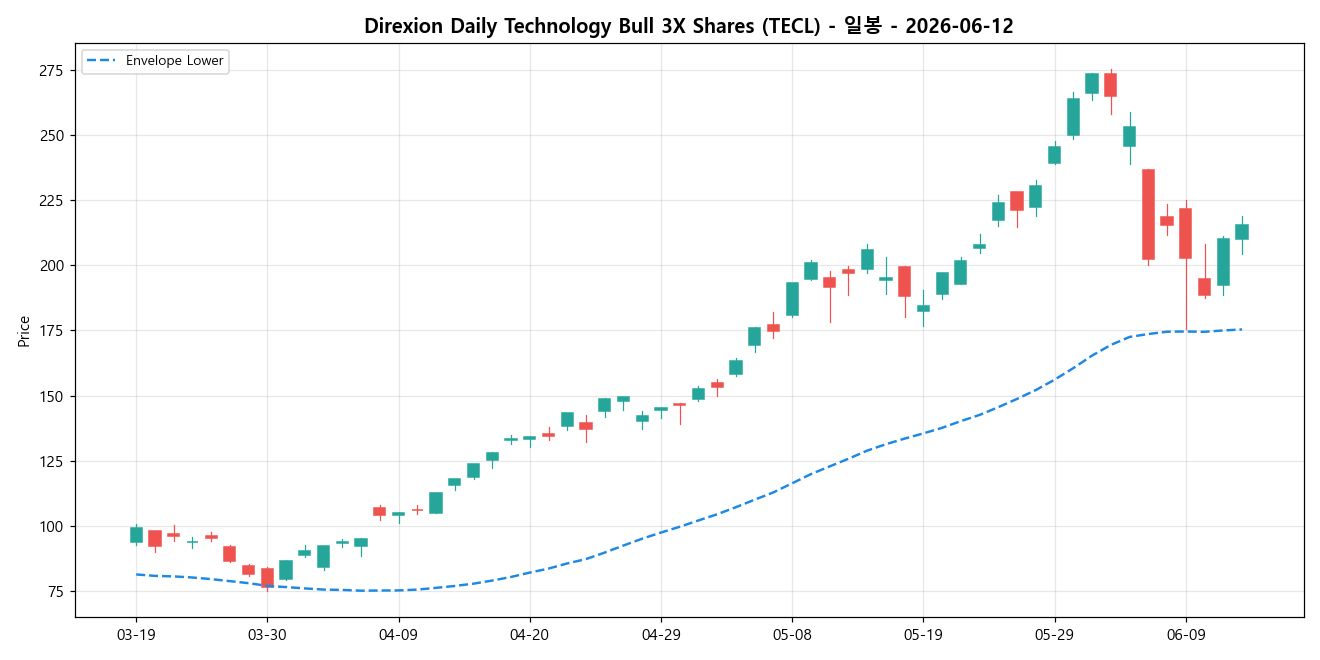This screenshot has height=660, width=1320.
Task: Click the 04-29 date axis label
Action: [x=661, y=634]
